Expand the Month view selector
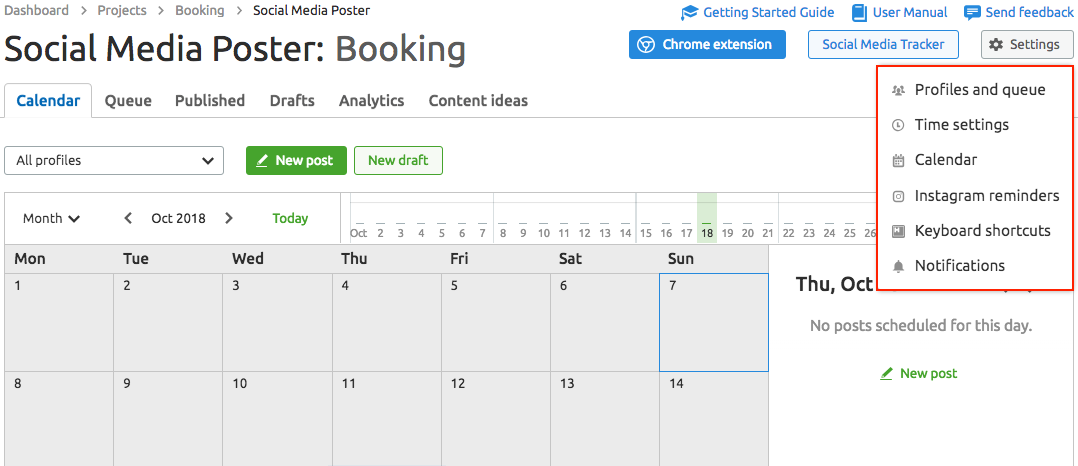The width and height of the screenshot is (1078, 466). [x=52, y=218]
